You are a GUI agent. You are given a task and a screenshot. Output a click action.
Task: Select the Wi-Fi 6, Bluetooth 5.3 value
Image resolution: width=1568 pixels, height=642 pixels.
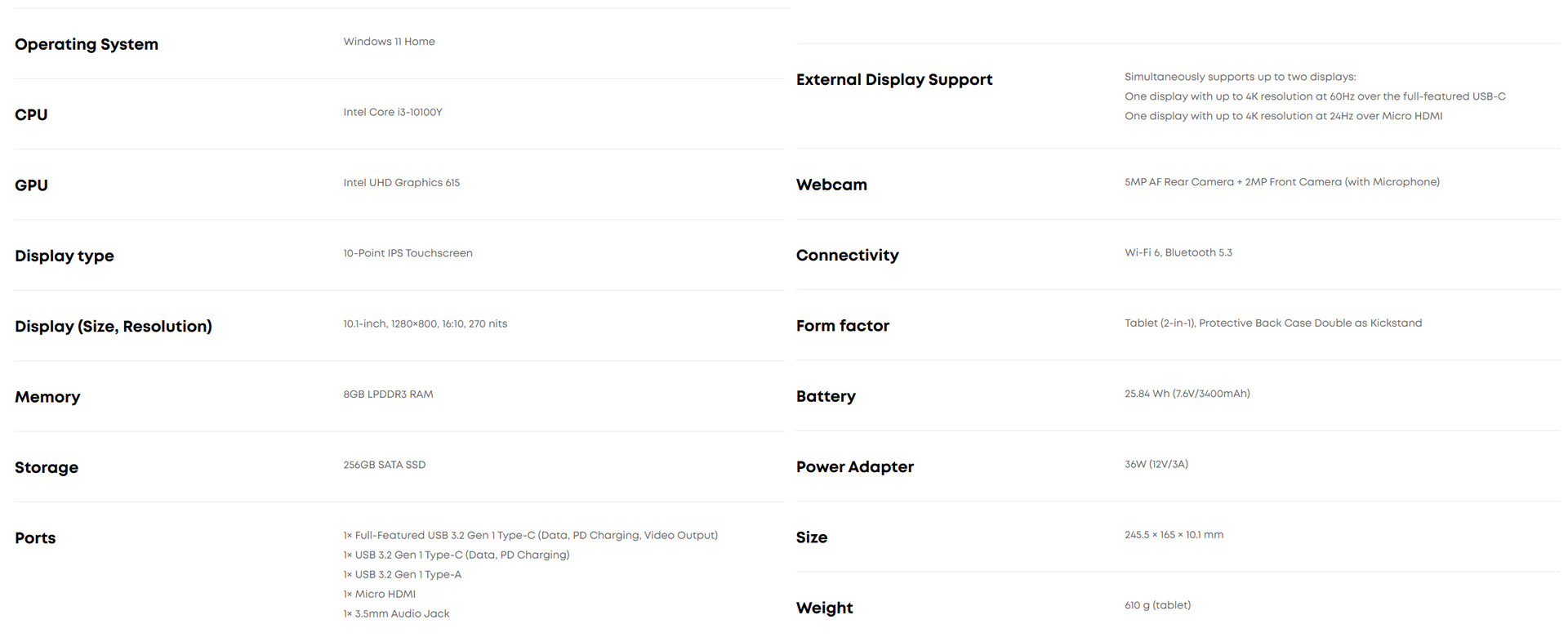1178,253
